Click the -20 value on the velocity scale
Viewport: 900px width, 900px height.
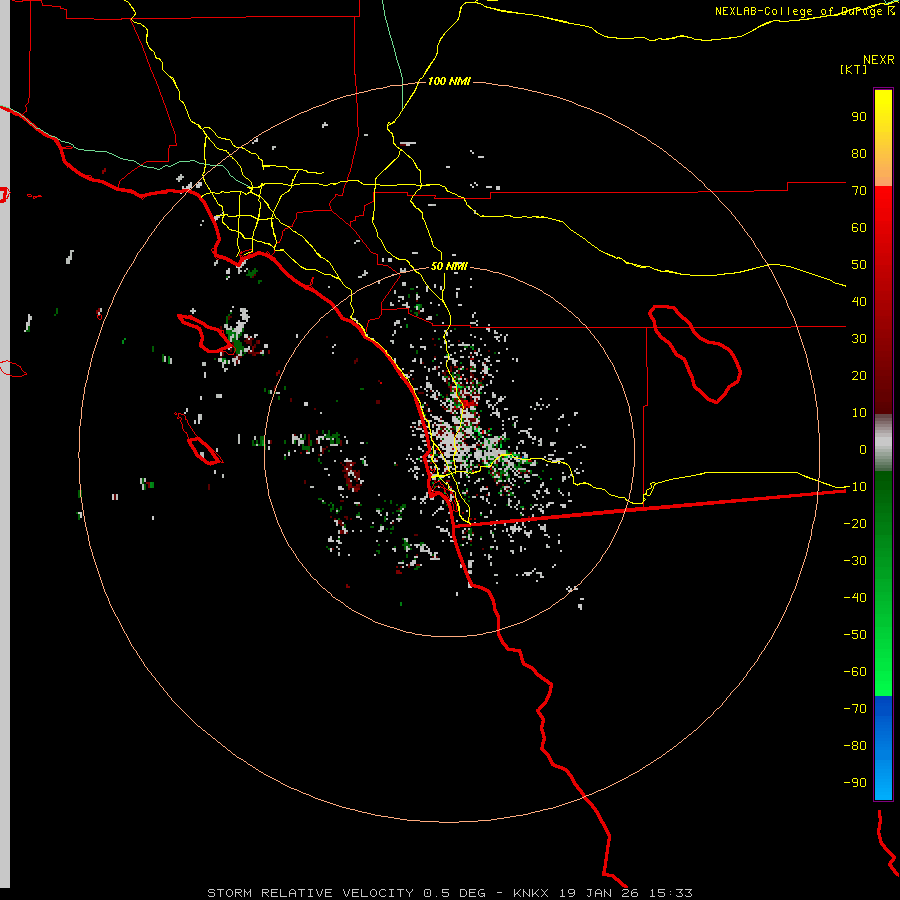[855, 523]
